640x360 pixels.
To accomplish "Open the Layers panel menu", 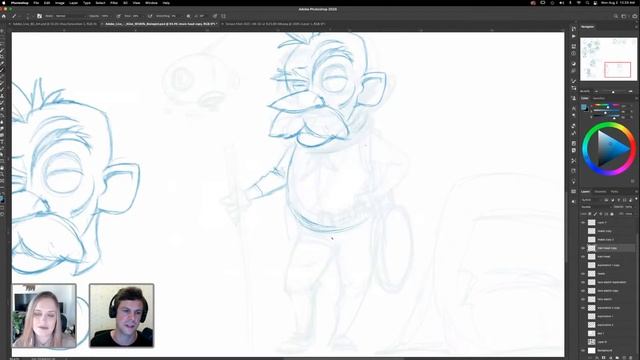I will (x=636, y=191).
